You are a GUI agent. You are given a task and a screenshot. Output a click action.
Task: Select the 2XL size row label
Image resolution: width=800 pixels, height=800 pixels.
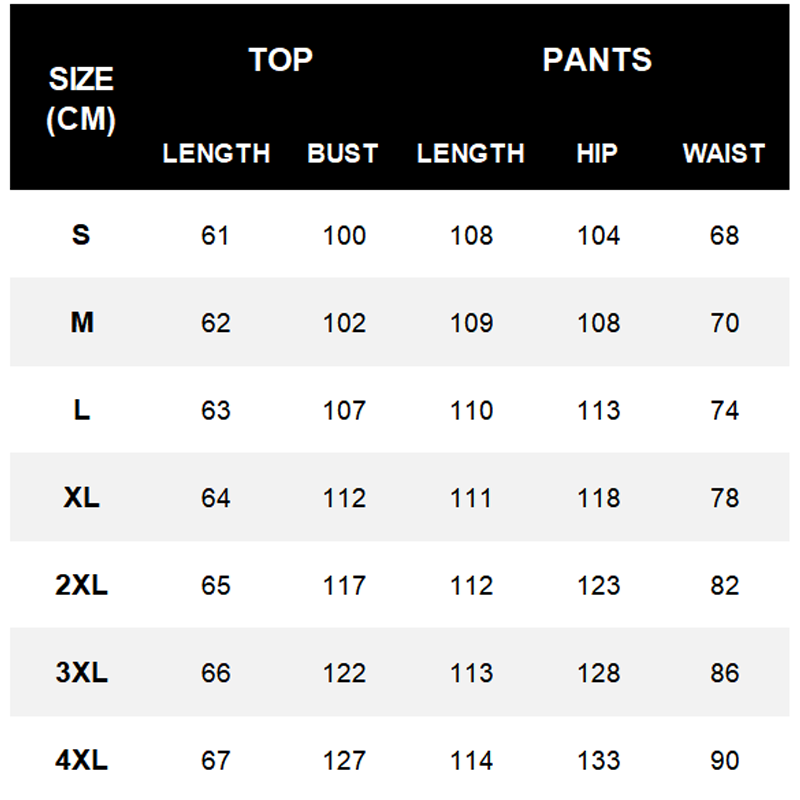(81, 585)
